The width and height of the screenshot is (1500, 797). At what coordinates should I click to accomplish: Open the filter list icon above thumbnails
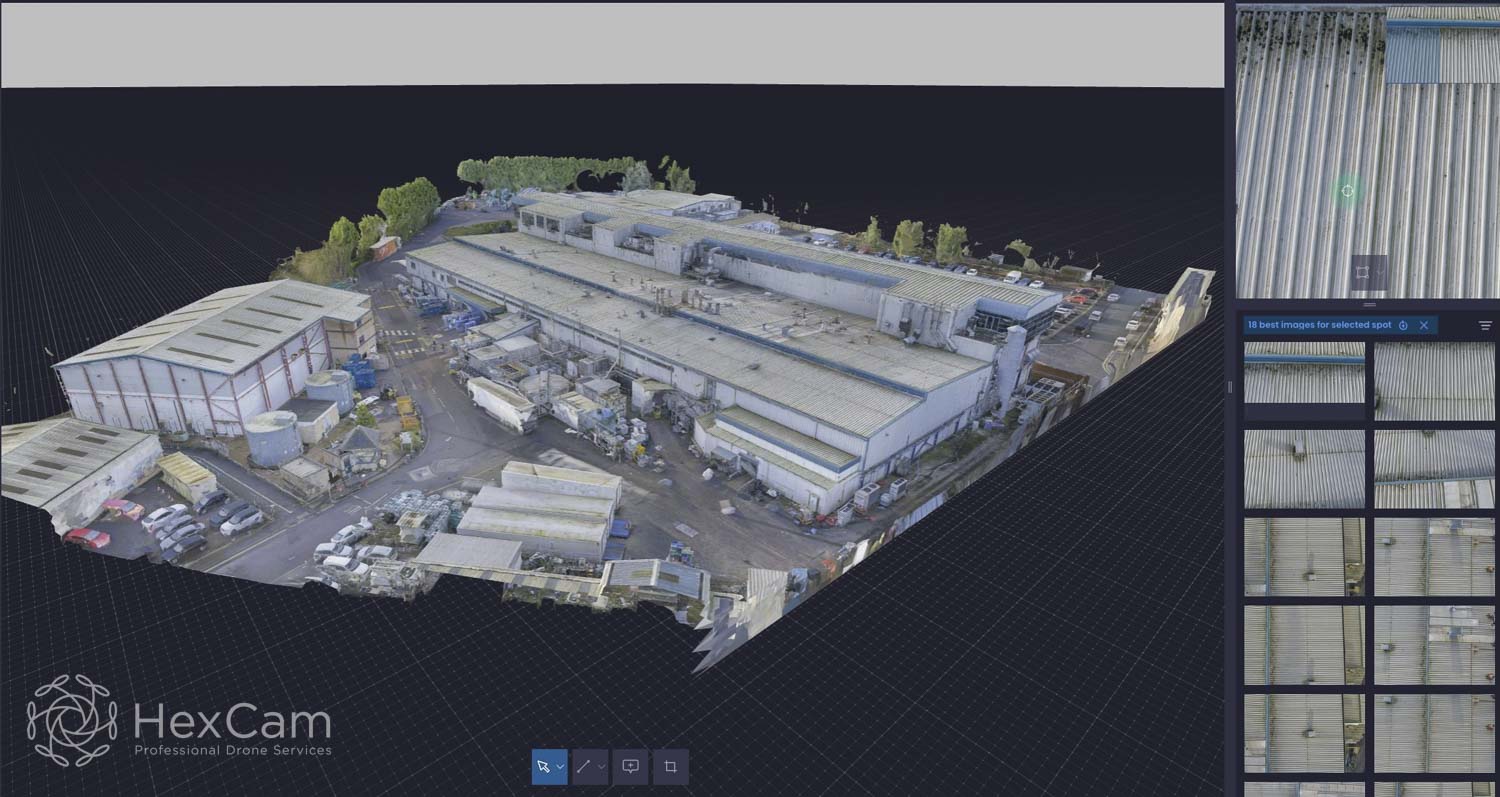(1485, 325)
